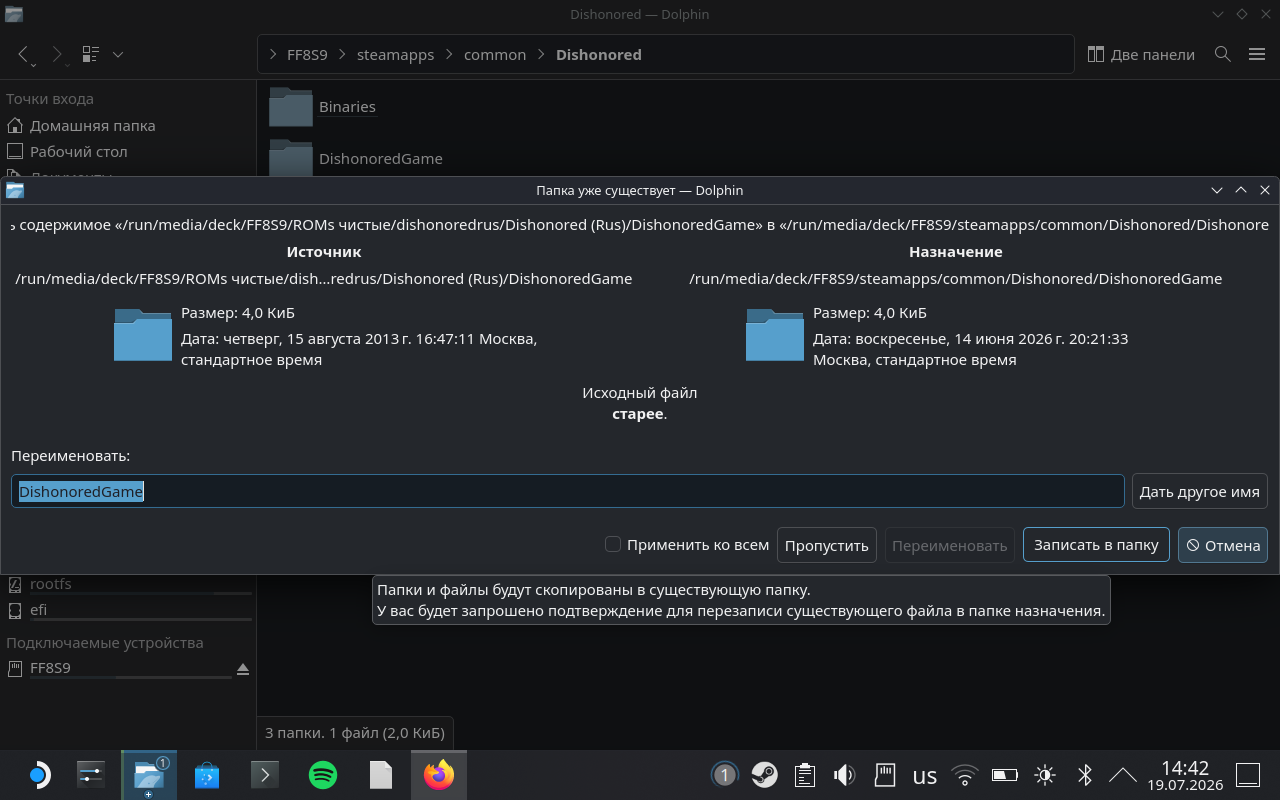
Task: Select Dishonored in the breadcrumb
Action: (x=599, y=54)
